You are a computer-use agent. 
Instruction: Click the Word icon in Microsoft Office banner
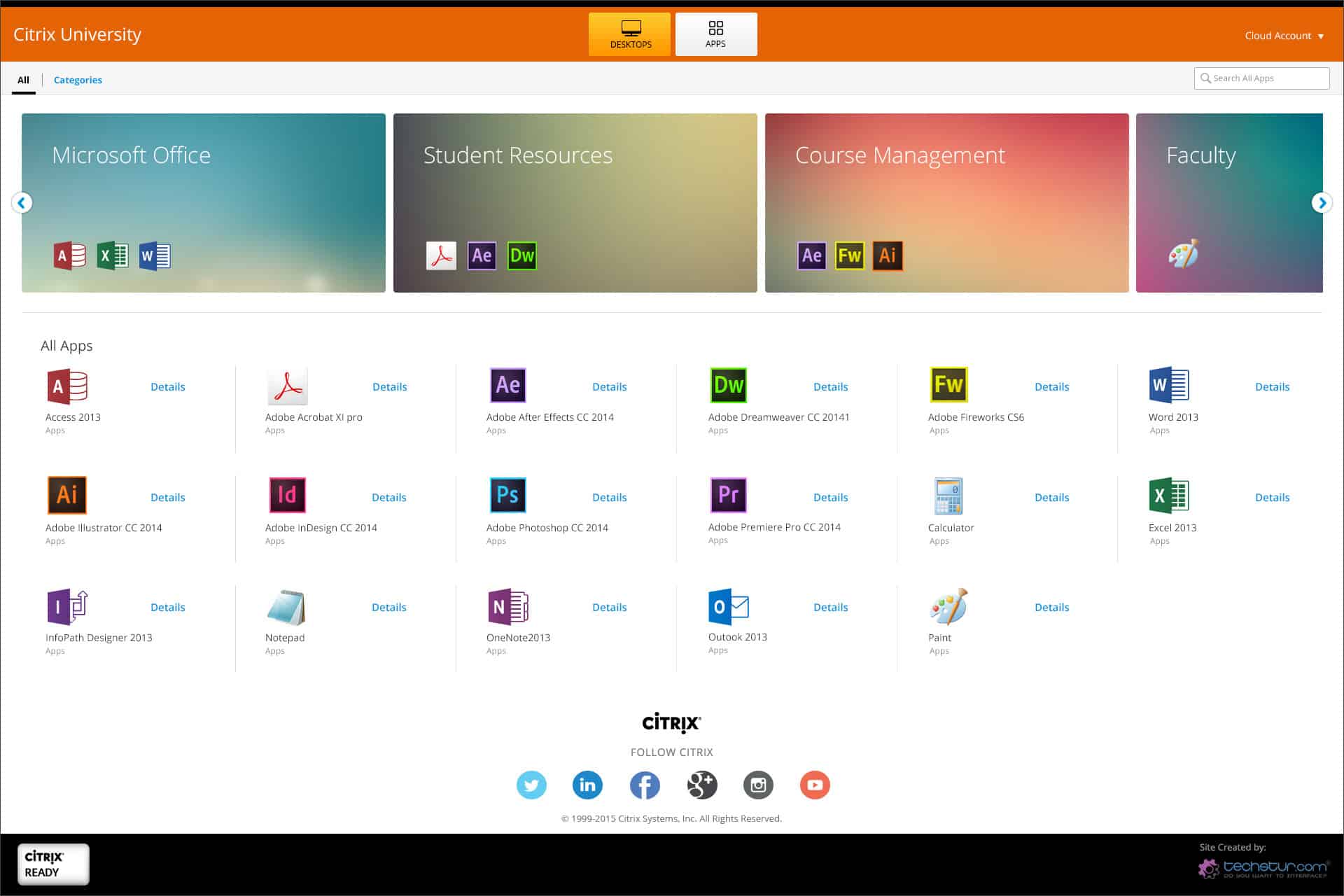coord(155,255)
